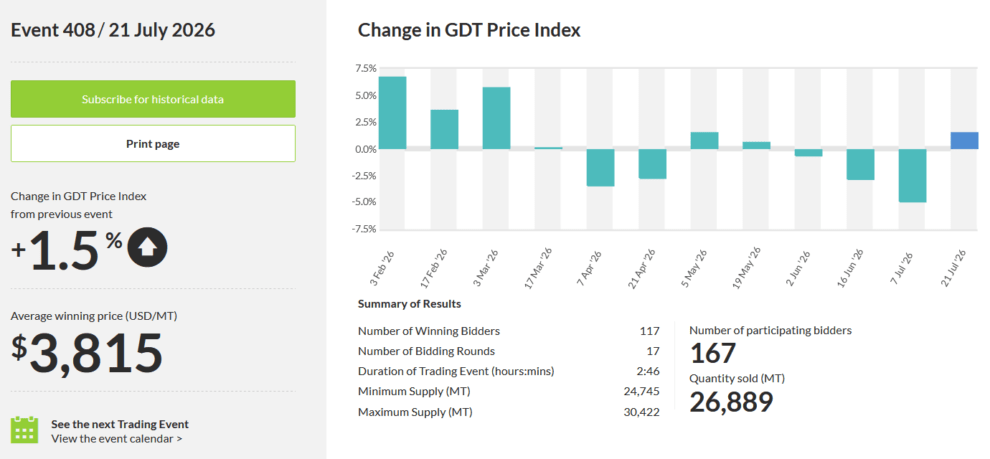
Task: Subscribe for historical data
Action: point(153,99)
